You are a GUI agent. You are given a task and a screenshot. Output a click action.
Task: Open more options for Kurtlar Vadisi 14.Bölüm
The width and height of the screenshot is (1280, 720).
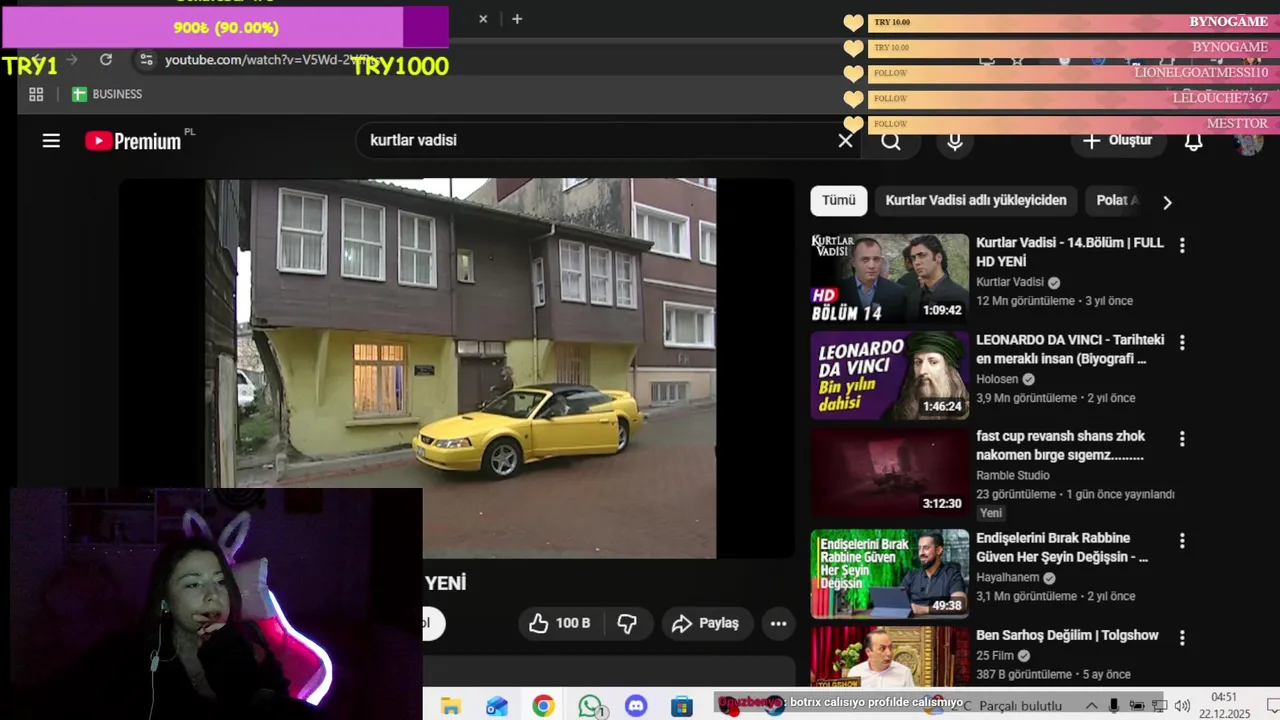1182,245
